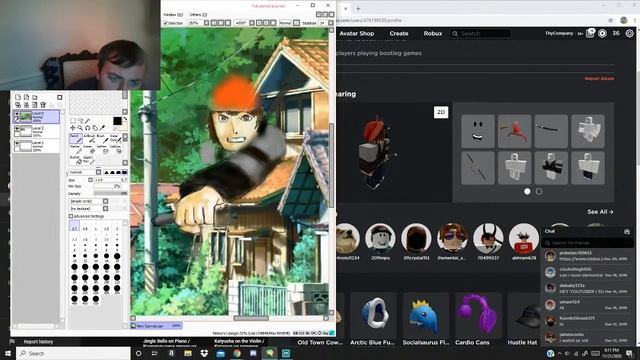Click the Report Abuse link

[599, 78]
